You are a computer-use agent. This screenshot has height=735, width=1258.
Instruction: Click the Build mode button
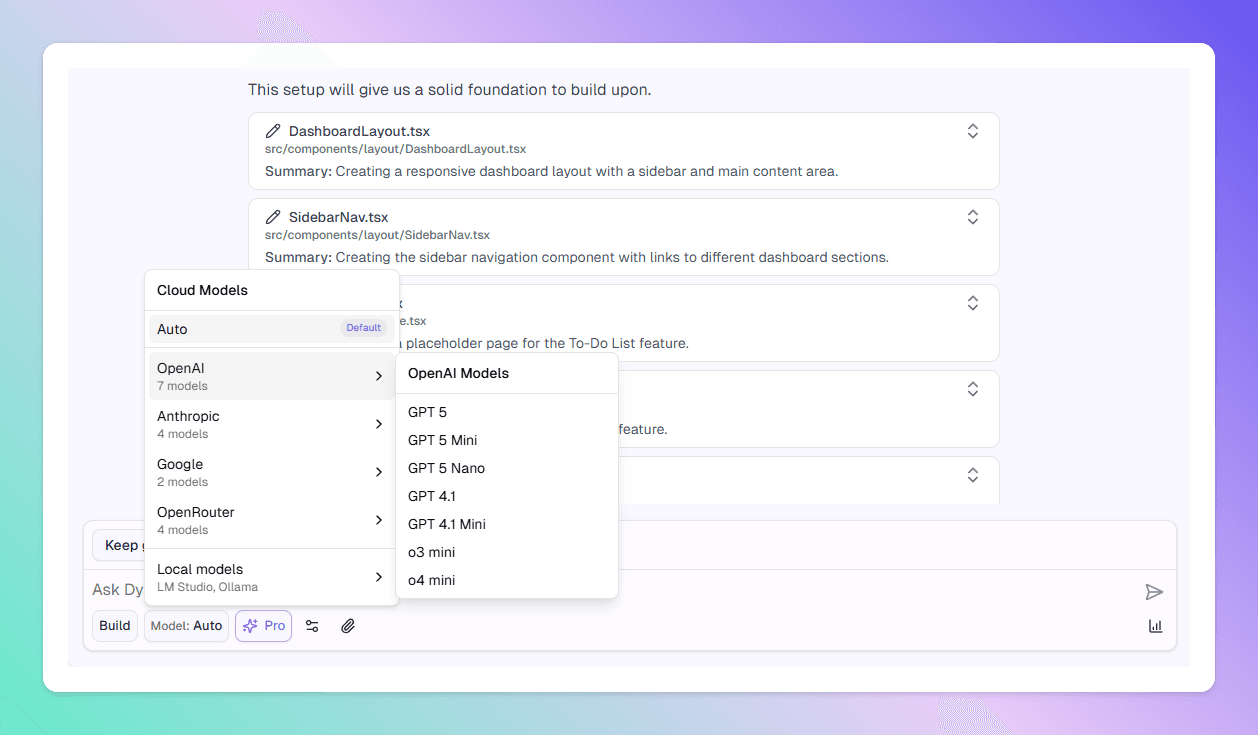tap(115, 626)
